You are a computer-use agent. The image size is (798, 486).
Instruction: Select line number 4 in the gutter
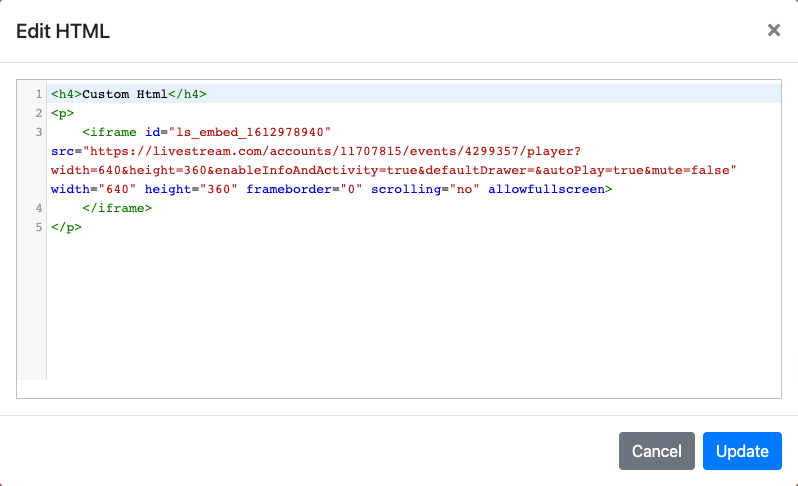(37, 208)
